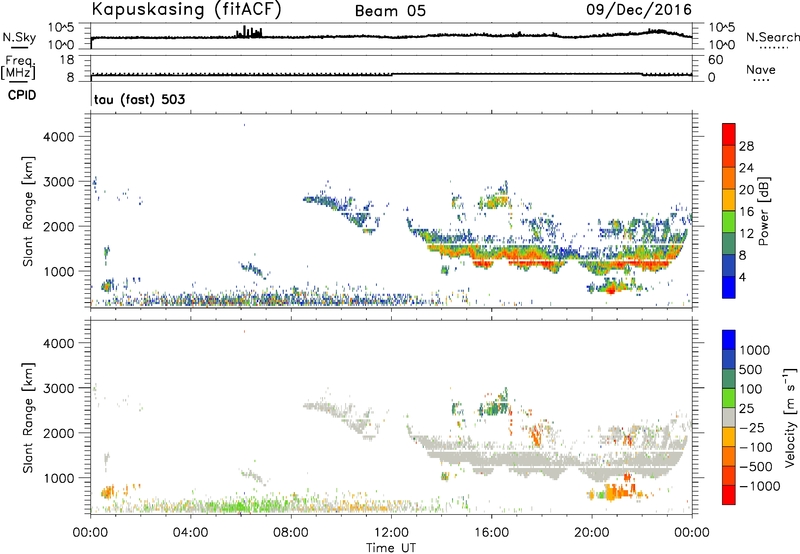Click the orange velocity patch near 21:00 at 600 km

pos(616,493)
